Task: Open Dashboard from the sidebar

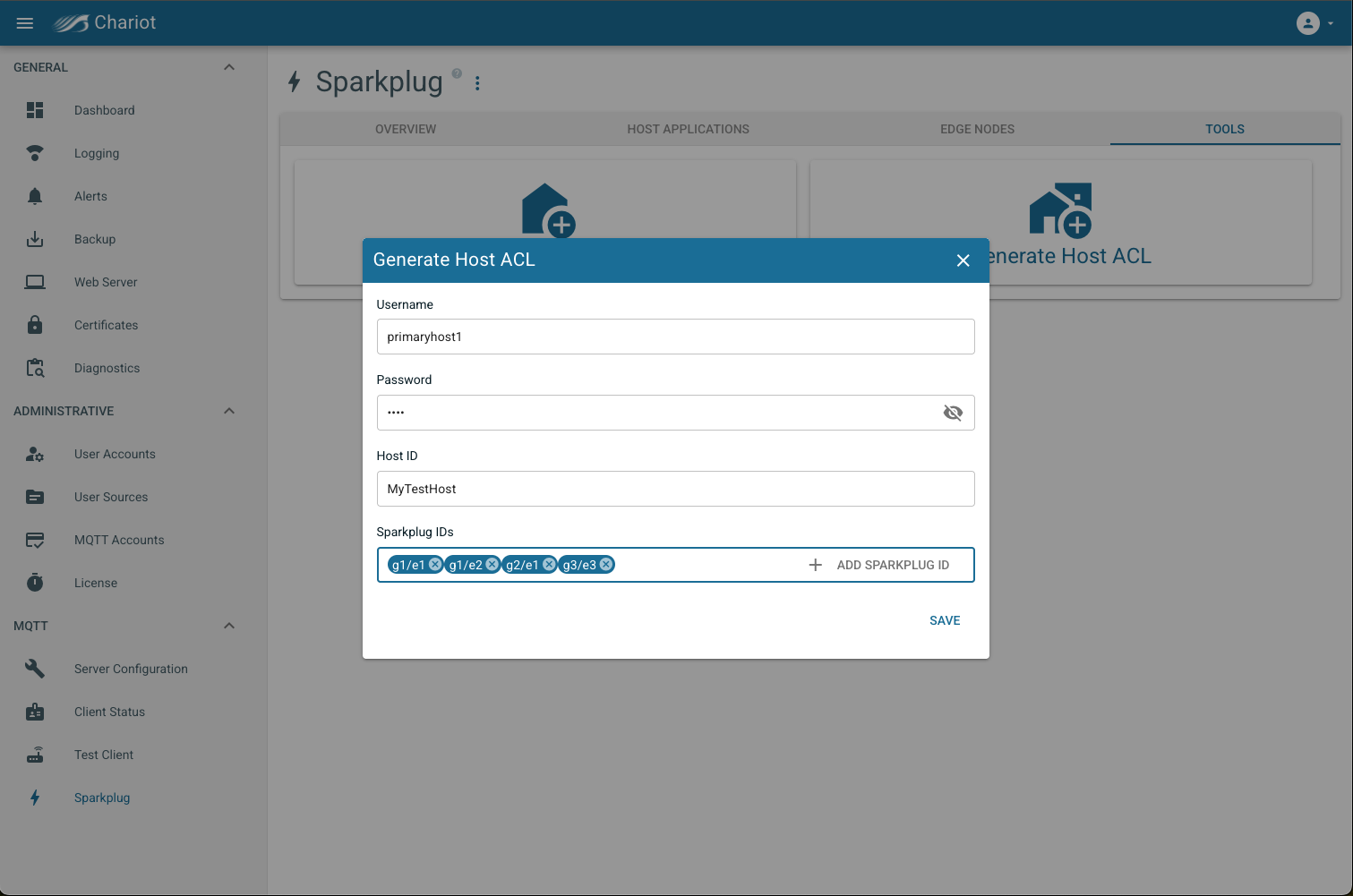Action: pos(105,110)
